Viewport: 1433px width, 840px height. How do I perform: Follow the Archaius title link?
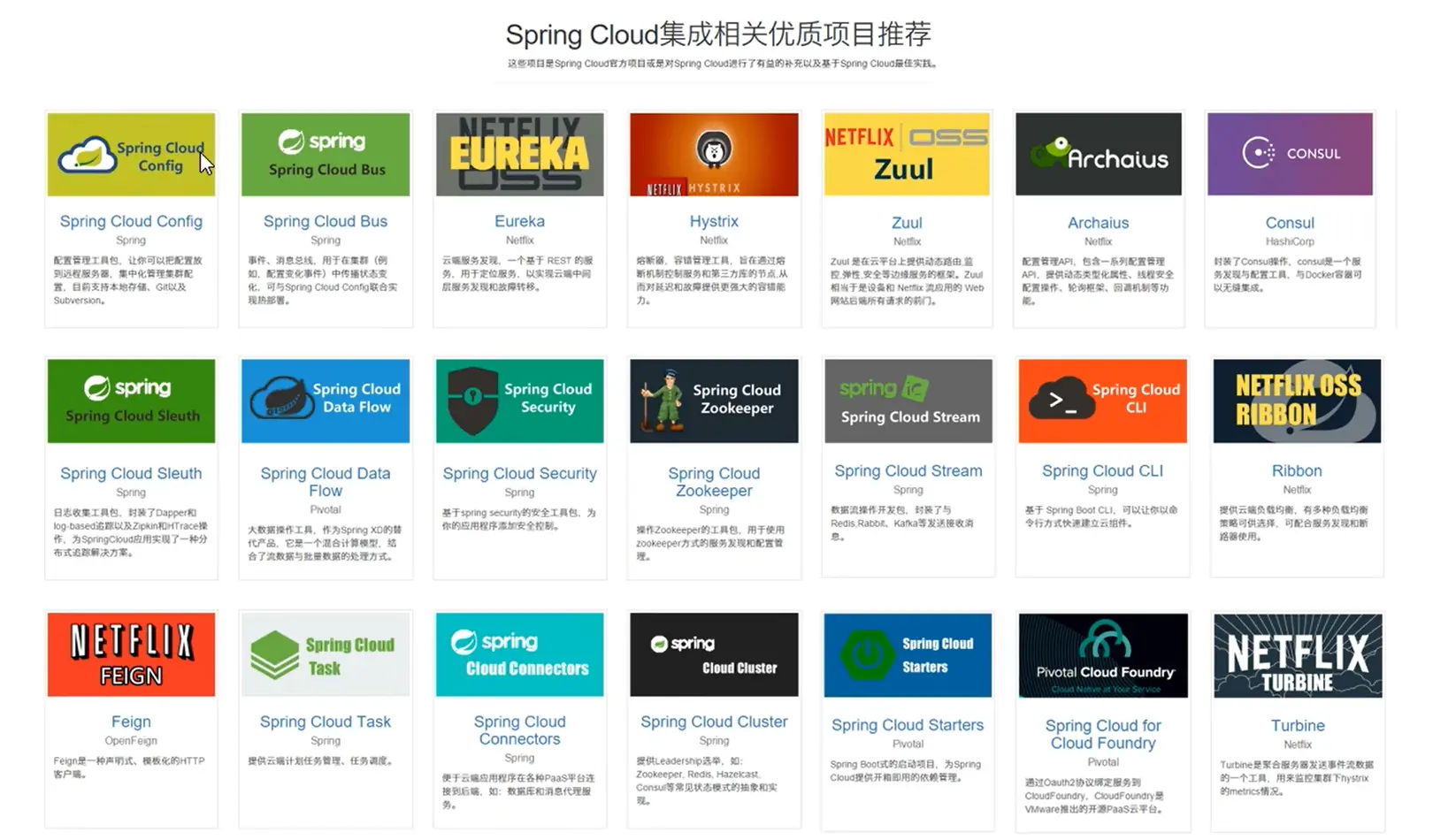pyautogui.click(x=1099, y=223)
